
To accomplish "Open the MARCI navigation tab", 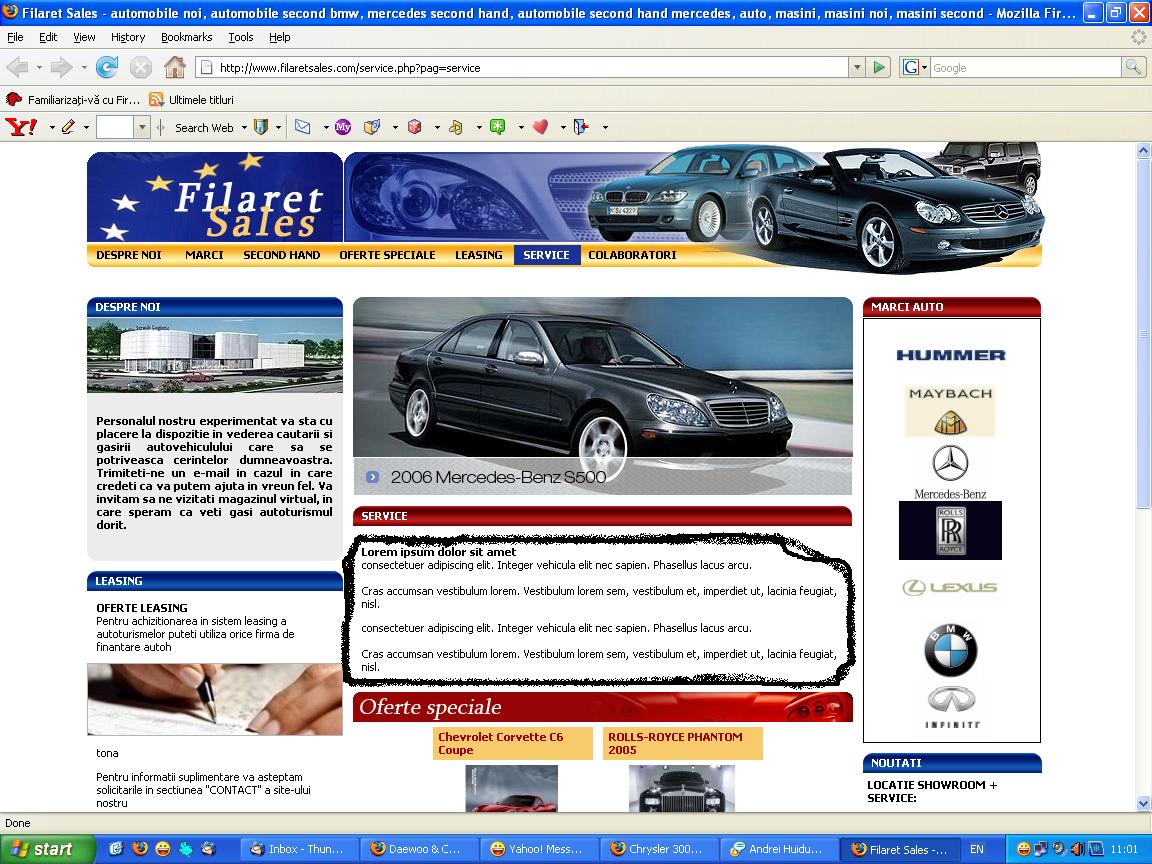I will coord(204,255).
